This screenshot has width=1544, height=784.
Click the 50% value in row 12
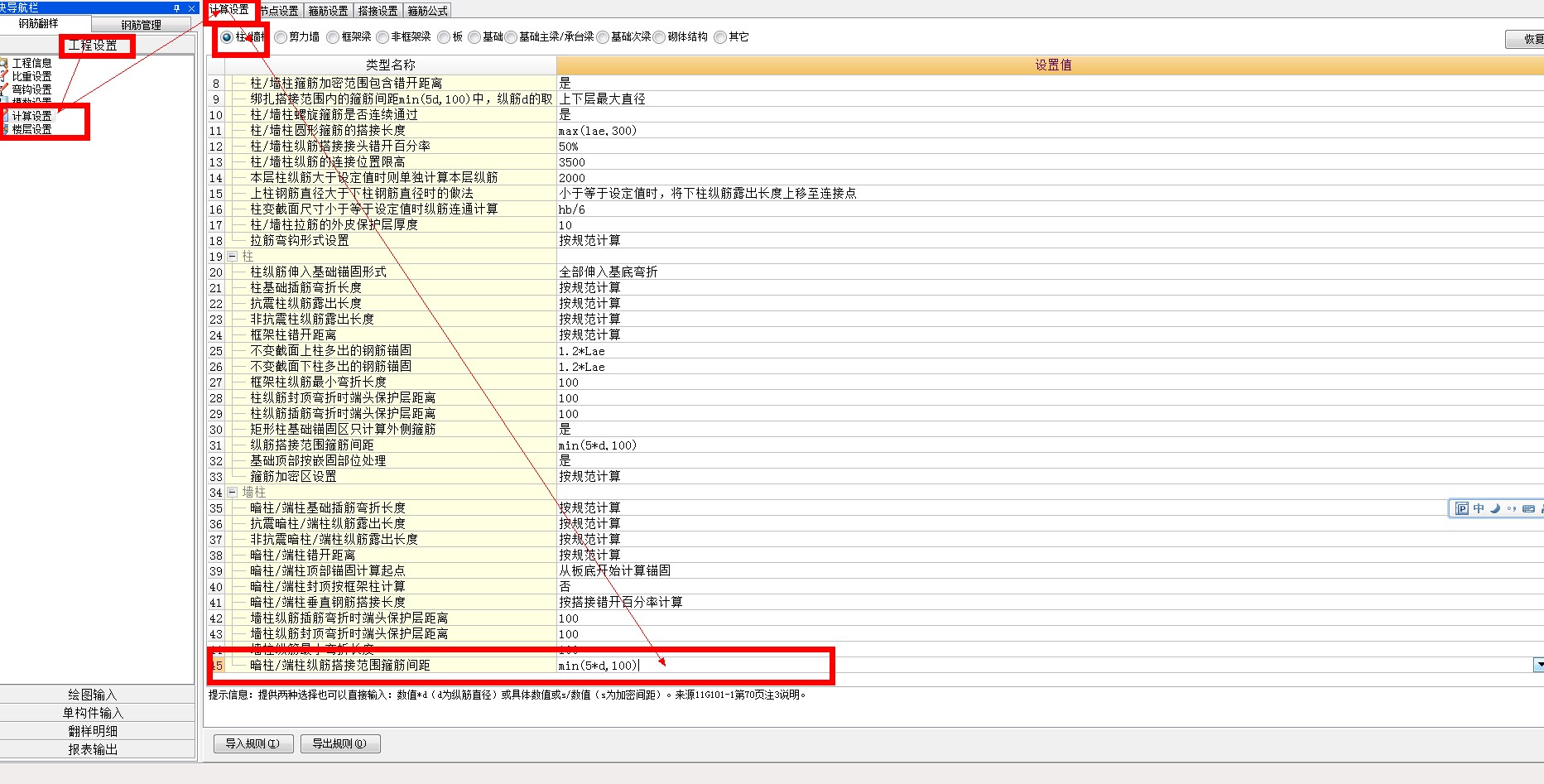569,147
